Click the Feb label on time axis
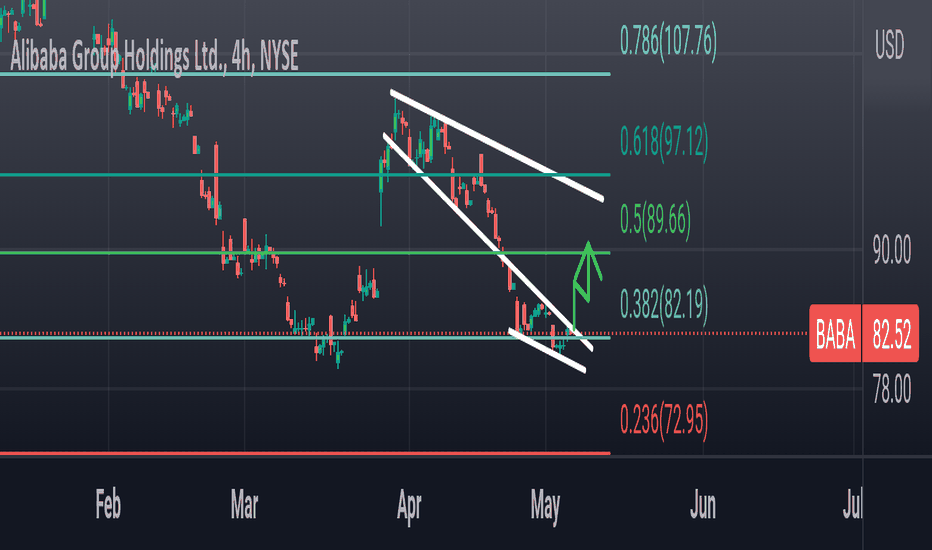Image resolution: width=932 pixels, height=550 pixels. (108, 505)
